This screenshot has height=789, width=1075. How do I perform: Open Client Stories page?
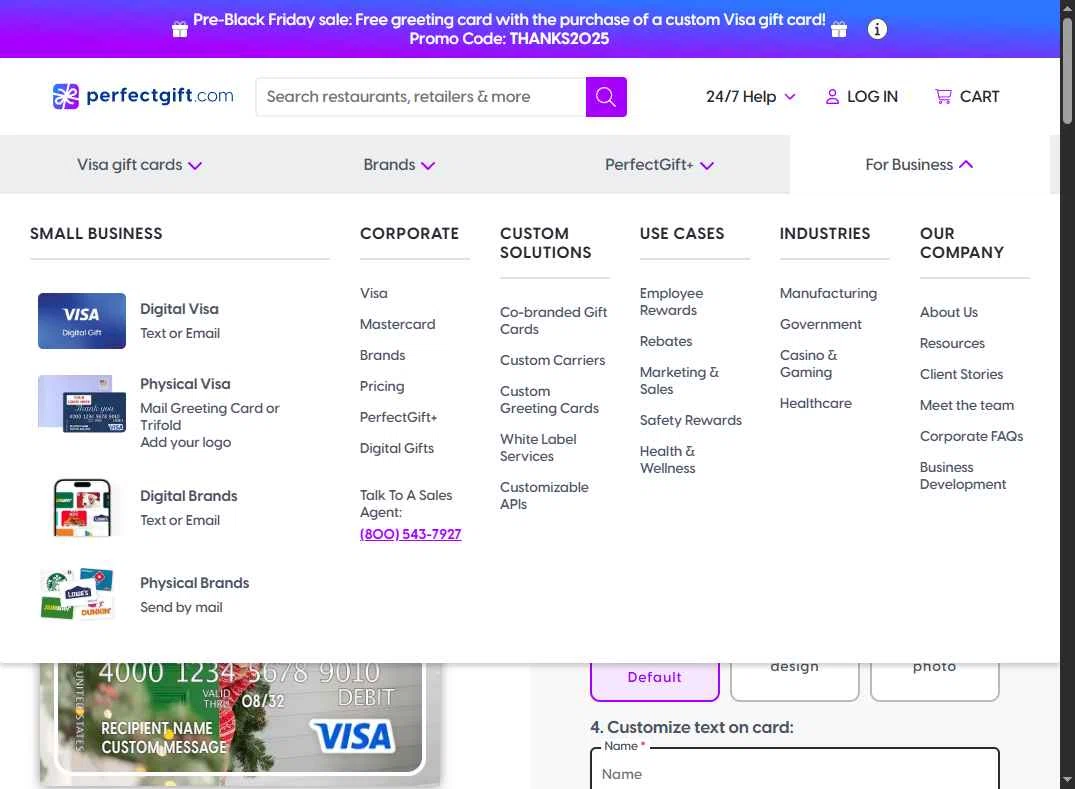click(x=961, y=374)
